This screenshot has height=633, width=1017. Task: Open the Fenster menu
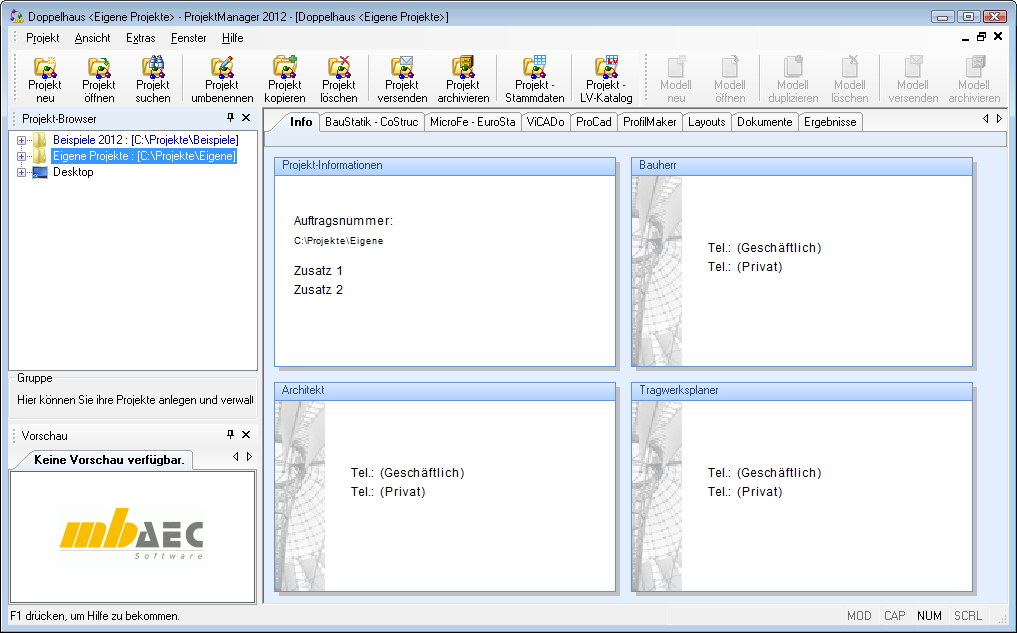[x=189, y=38]
